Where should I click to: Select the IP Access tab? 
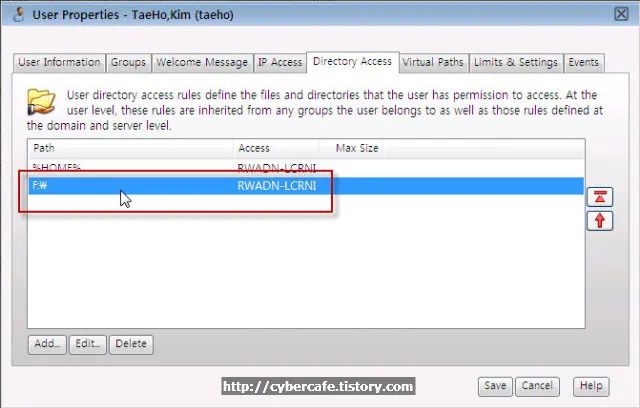pyautogui.click(x=280, y=62)
